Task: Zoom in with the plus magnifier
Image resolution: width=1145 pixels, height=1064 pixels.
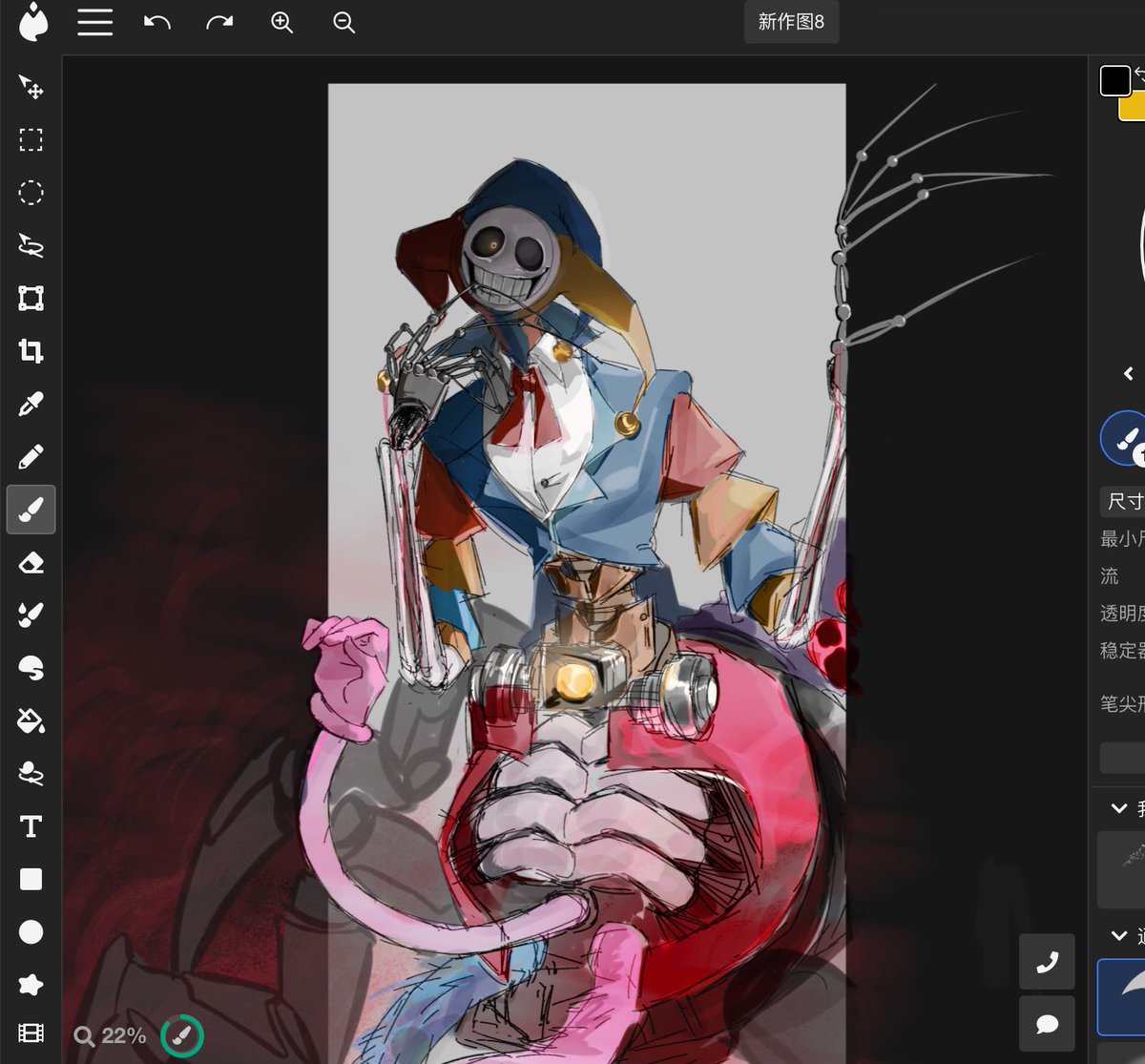Action: click(281, 23)
